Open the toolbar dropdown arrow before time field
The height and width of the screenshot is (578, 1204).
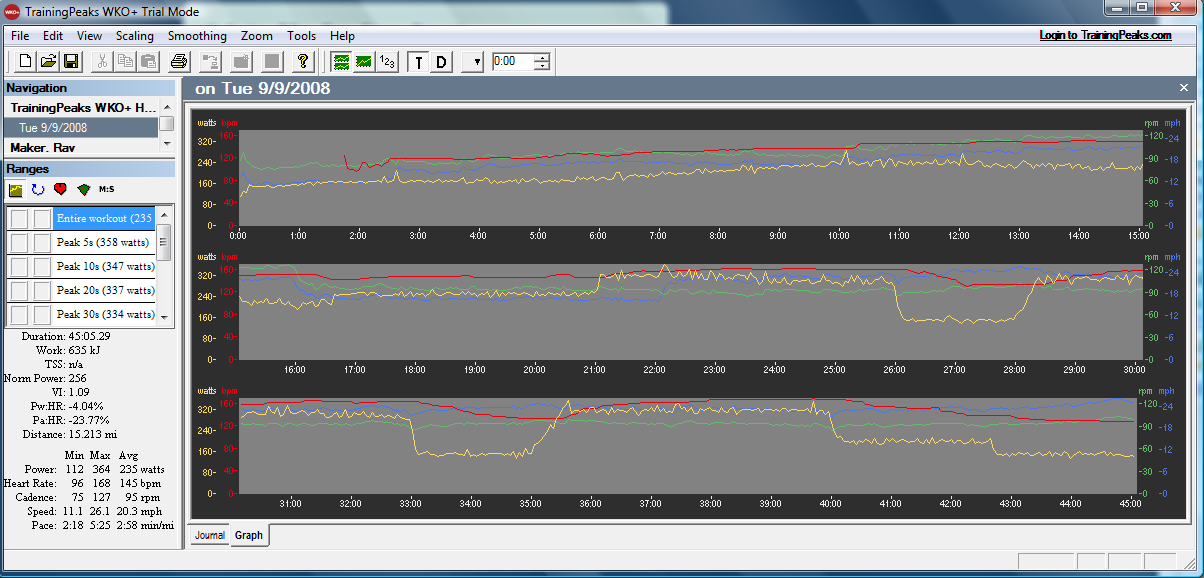[475, 62]
